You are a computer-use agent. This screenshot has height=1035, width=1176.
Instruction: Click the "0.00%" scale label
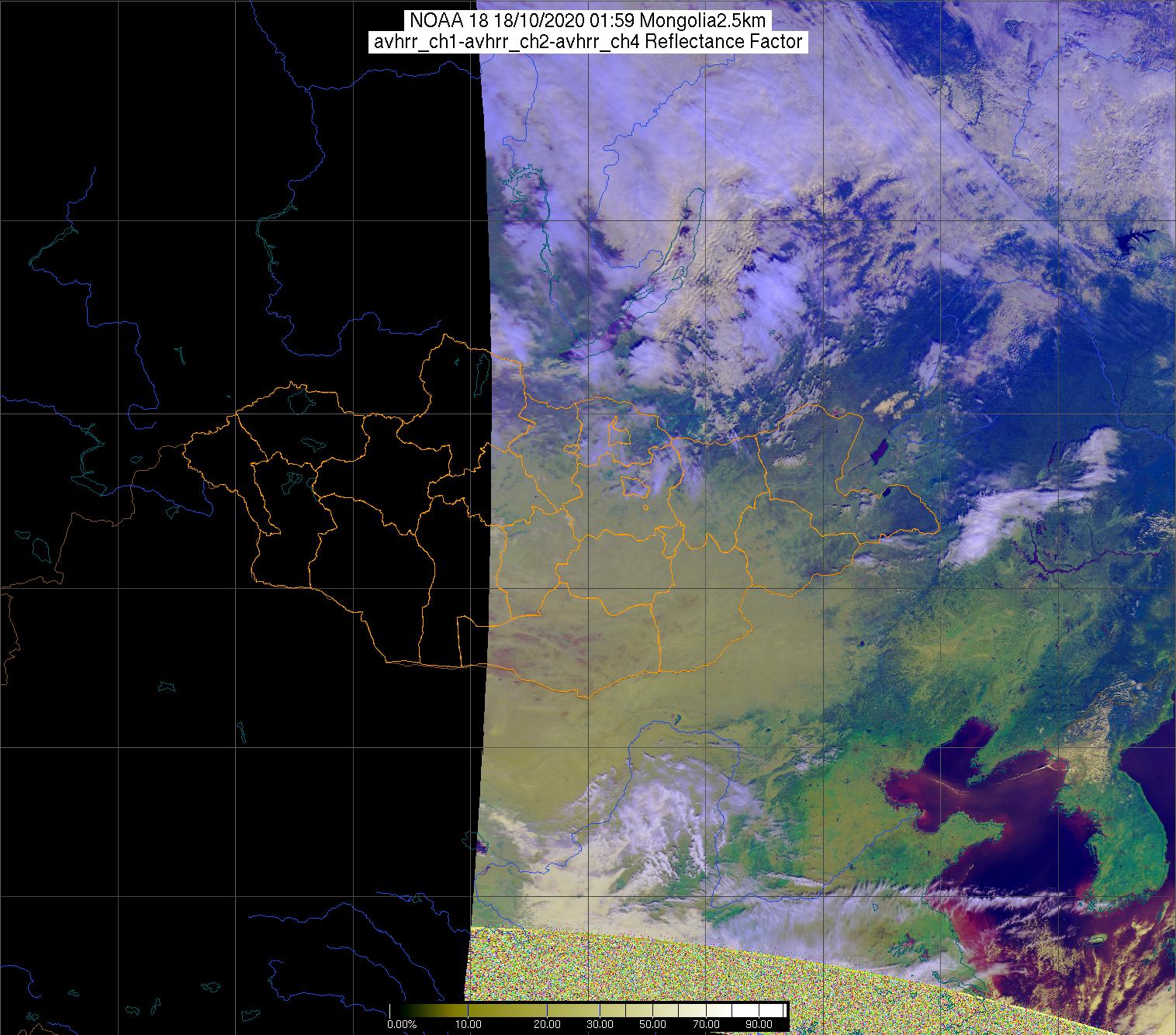pos(401,1026)
